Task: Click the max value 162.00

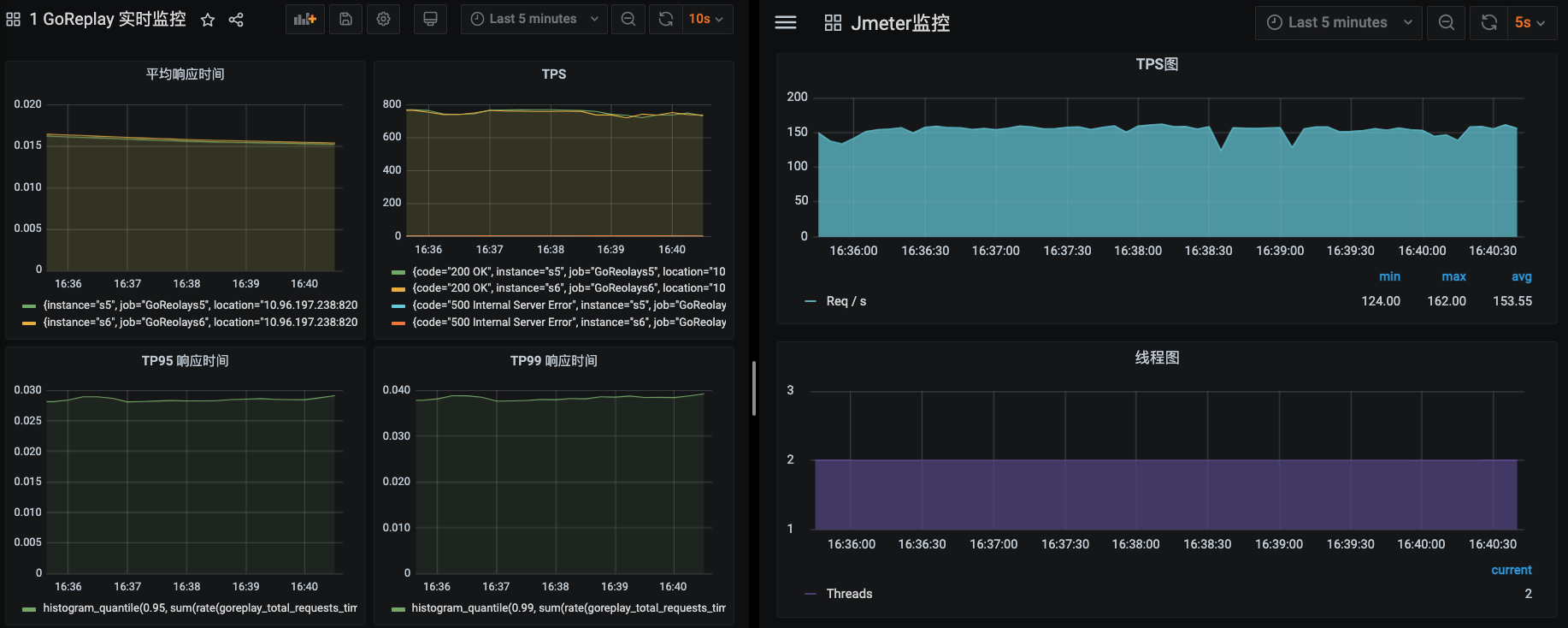Action: [1447, 301]
